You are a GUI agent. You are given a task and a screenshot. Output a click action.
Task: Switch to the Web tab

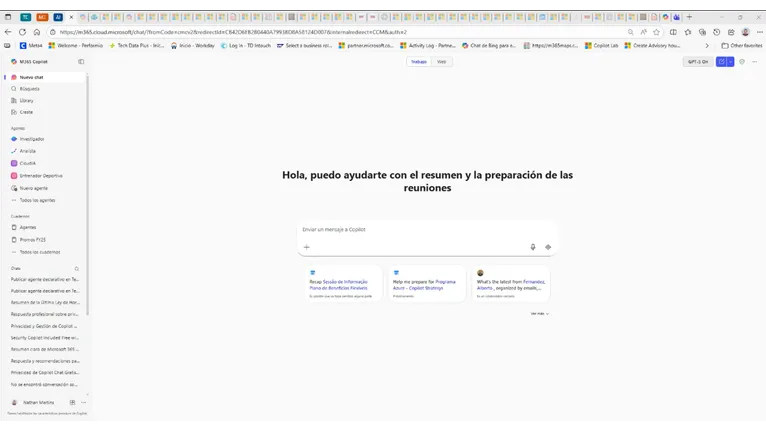442,62
